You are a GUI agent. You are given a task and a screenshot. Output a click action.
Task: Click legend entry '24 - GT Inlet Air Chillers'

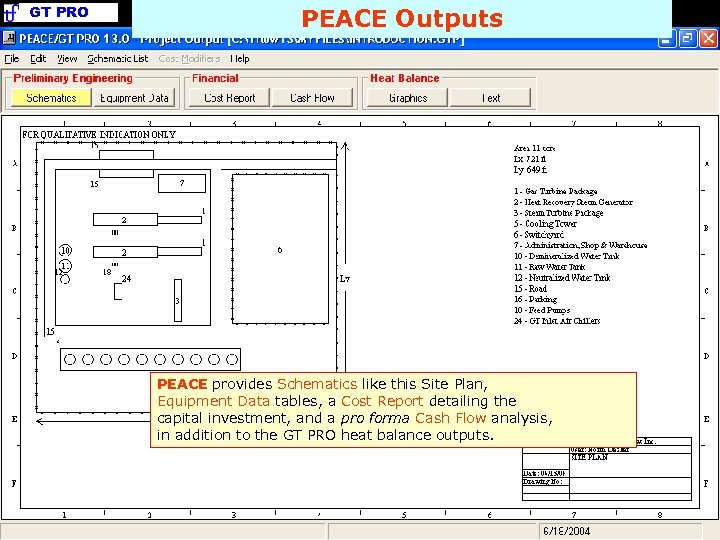pos(557,321)
